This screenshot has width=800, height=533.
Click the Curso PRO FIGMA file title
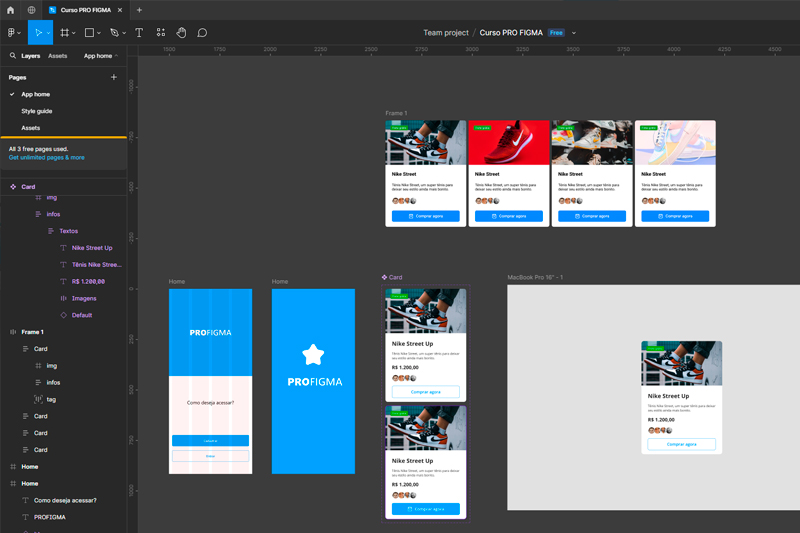(x=511, y=33)
